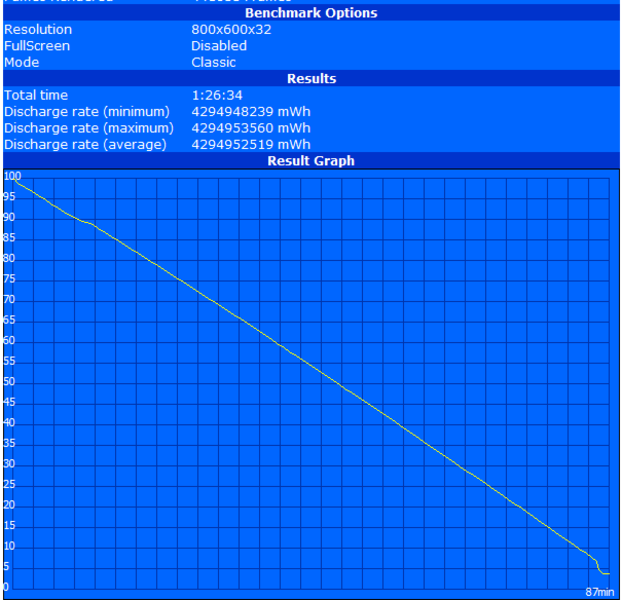The width and height of the screenshot is (622, 600).
Task: Click the Total time label
Action: (x=36, y=95)
